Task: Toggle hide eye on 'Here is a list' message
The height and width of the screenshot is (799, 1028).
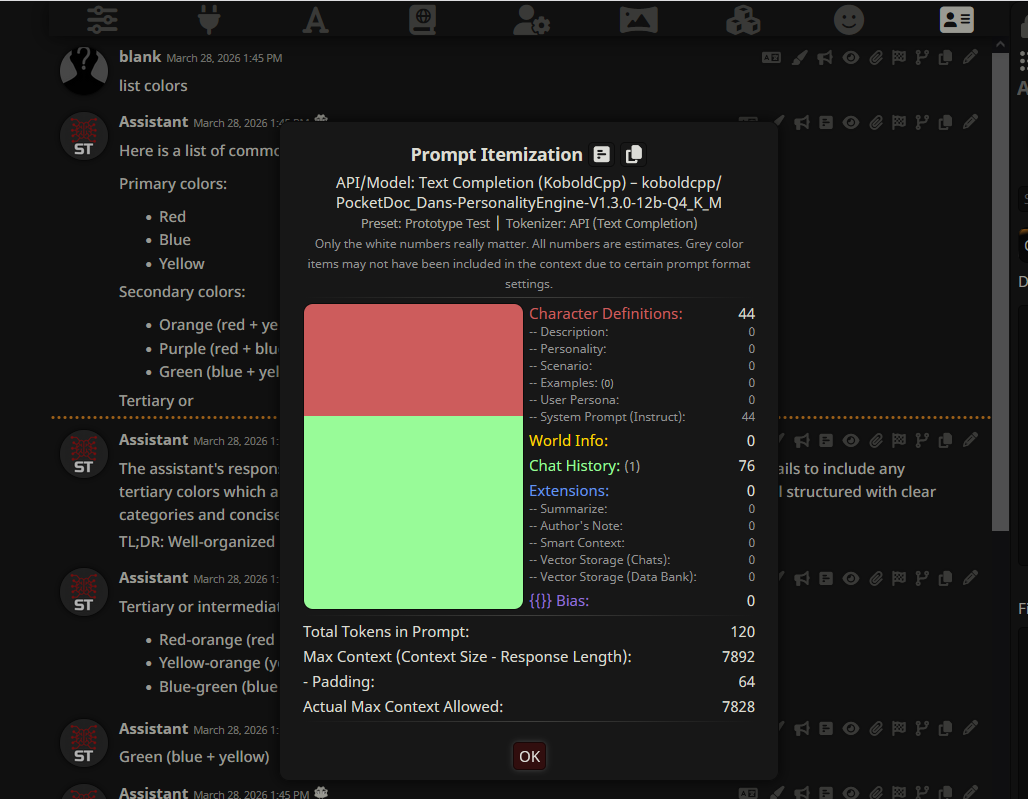Action: point(850,123)
